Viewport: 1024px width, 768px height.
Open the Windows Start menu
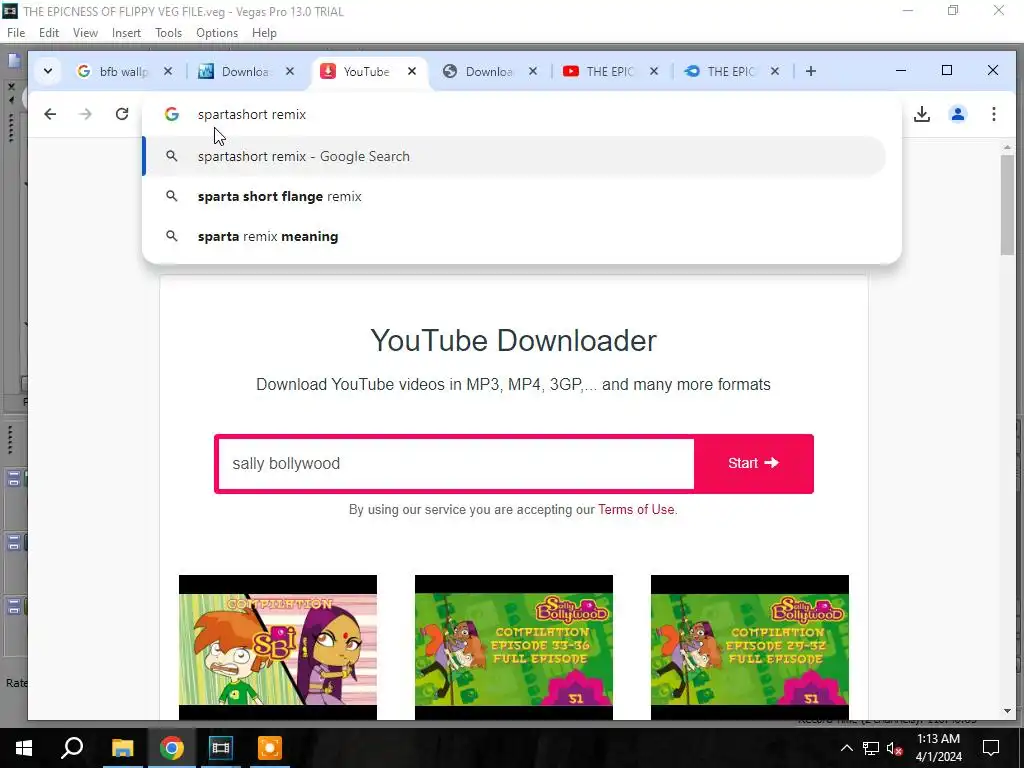[x=24, y=748]
